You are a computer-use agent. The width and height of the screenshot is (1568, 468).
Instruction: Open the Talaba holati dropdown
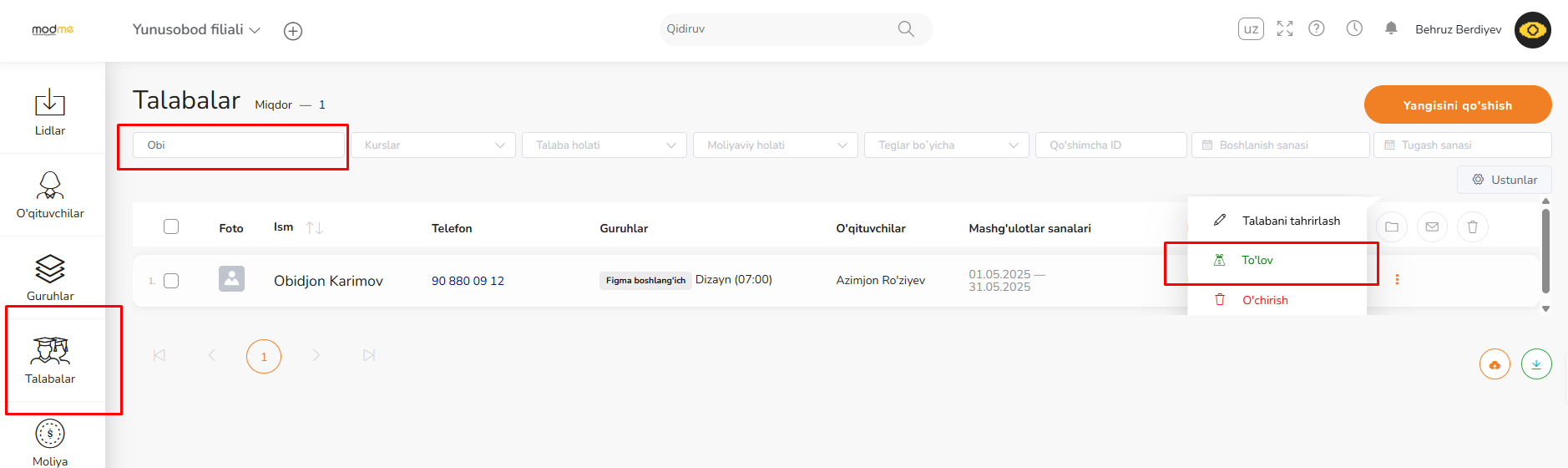click(604, 145)
